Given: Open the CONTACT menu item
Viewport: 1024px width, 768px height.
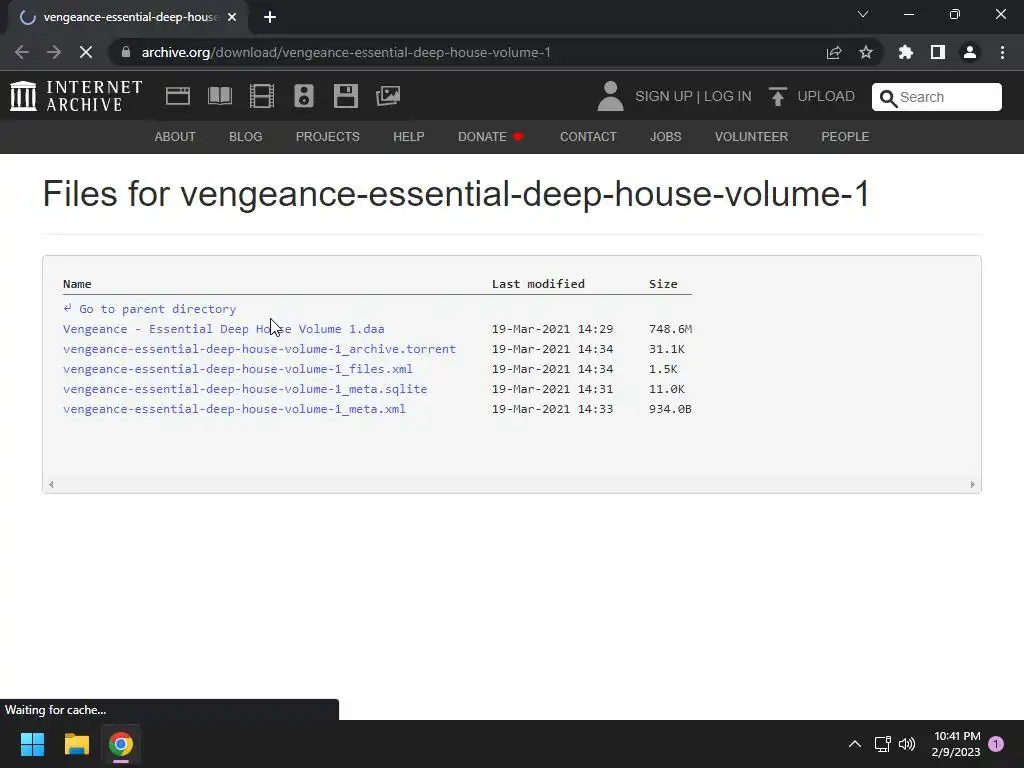Looking at the screenshot, I should 588,136.
